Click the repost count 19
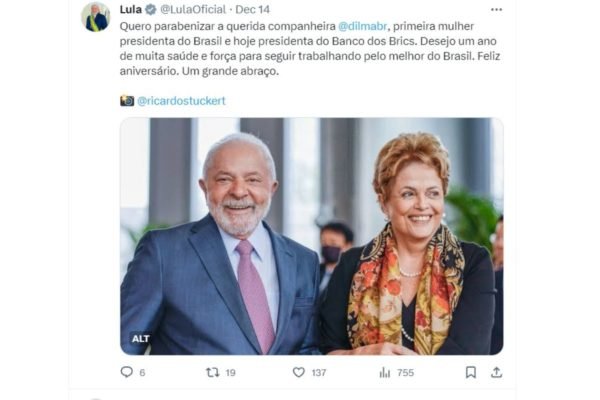The image size is (600, 400). (x=230, y=372)
